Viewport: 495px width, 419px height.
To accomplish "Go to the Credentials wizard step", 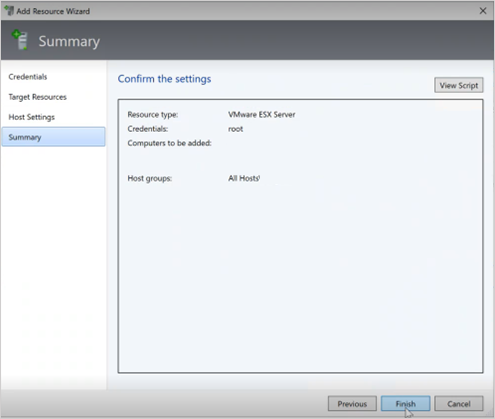I will (x=28, y=77).
